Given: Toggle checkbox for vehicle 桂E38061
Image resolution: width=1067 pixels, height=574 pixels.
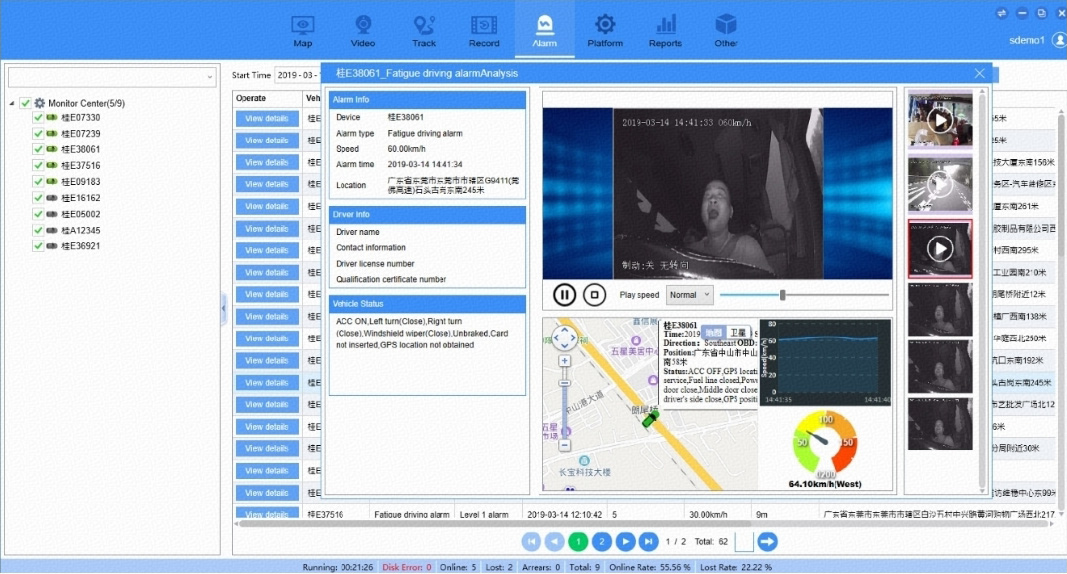Looking at the screenshot, I should pos(38,149).
